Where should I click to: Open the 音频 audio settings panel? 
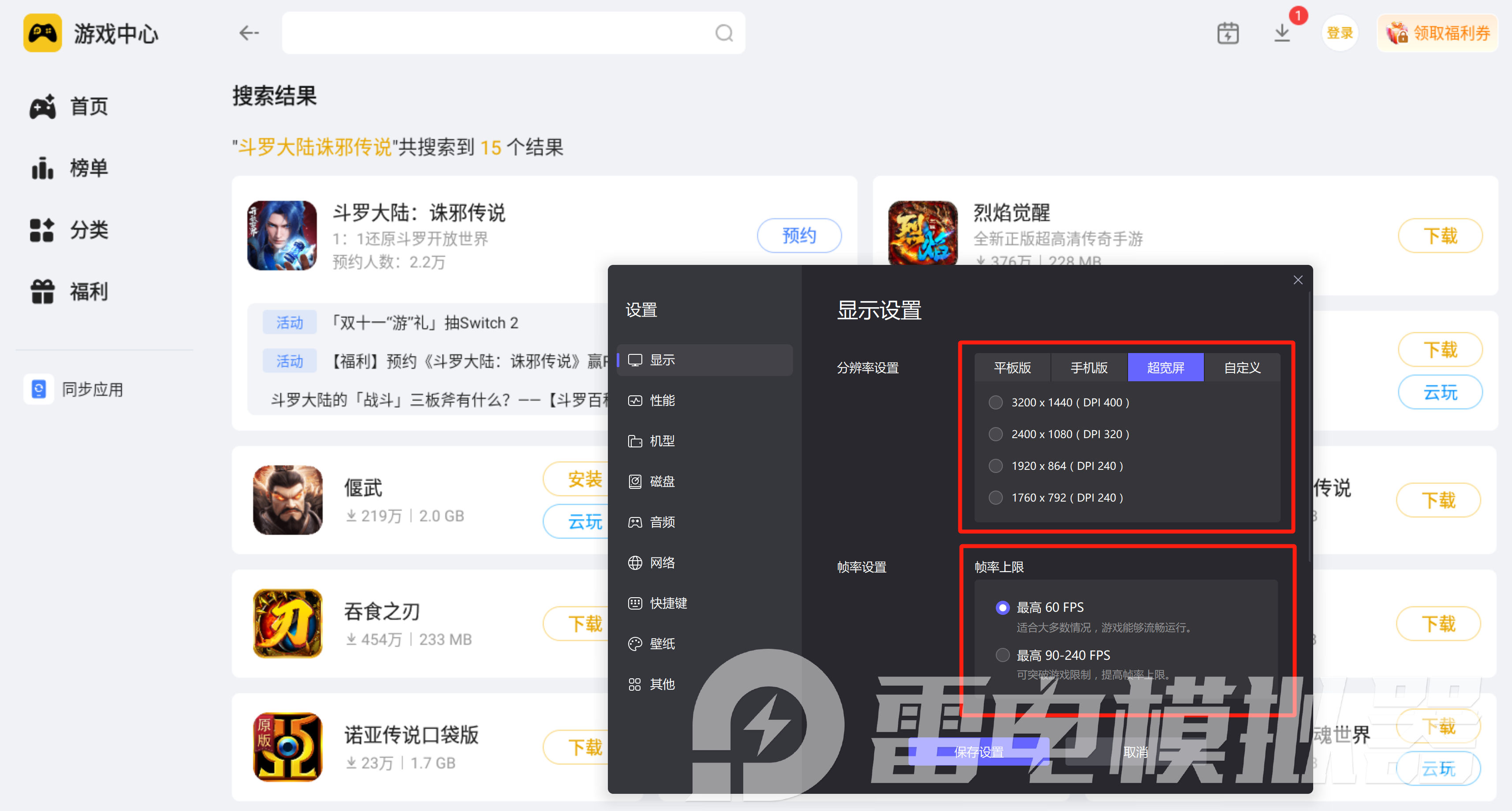pos(662,522)
